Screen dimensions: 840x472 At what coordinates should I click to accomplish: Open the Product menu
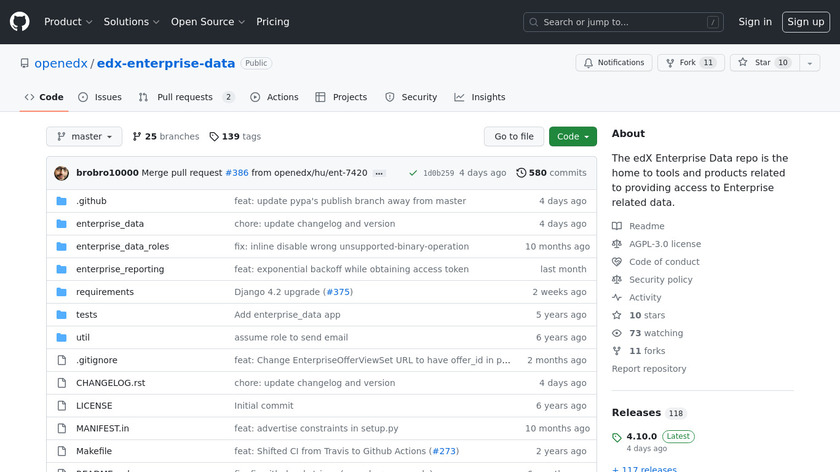tap(68, 21)
